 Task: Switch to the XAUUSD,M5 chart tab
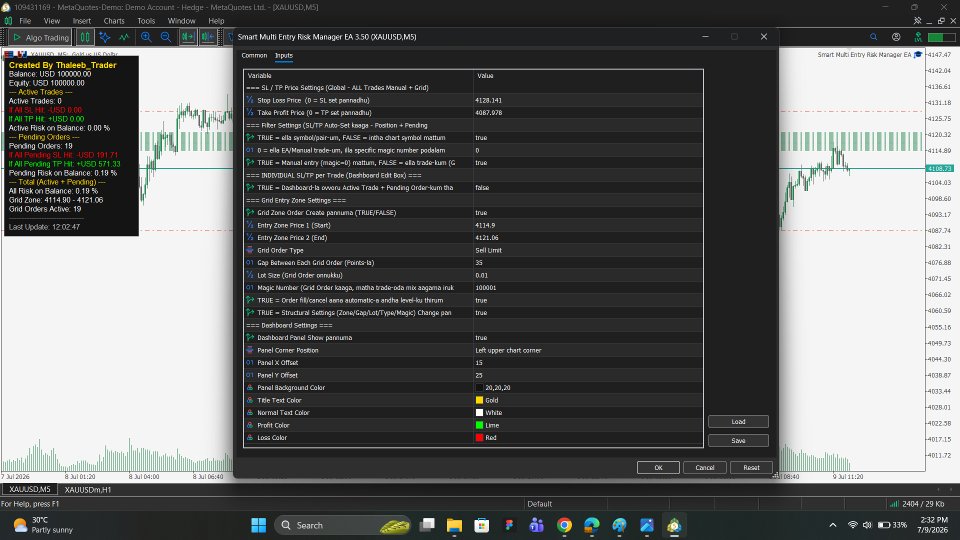coord(29,489)
